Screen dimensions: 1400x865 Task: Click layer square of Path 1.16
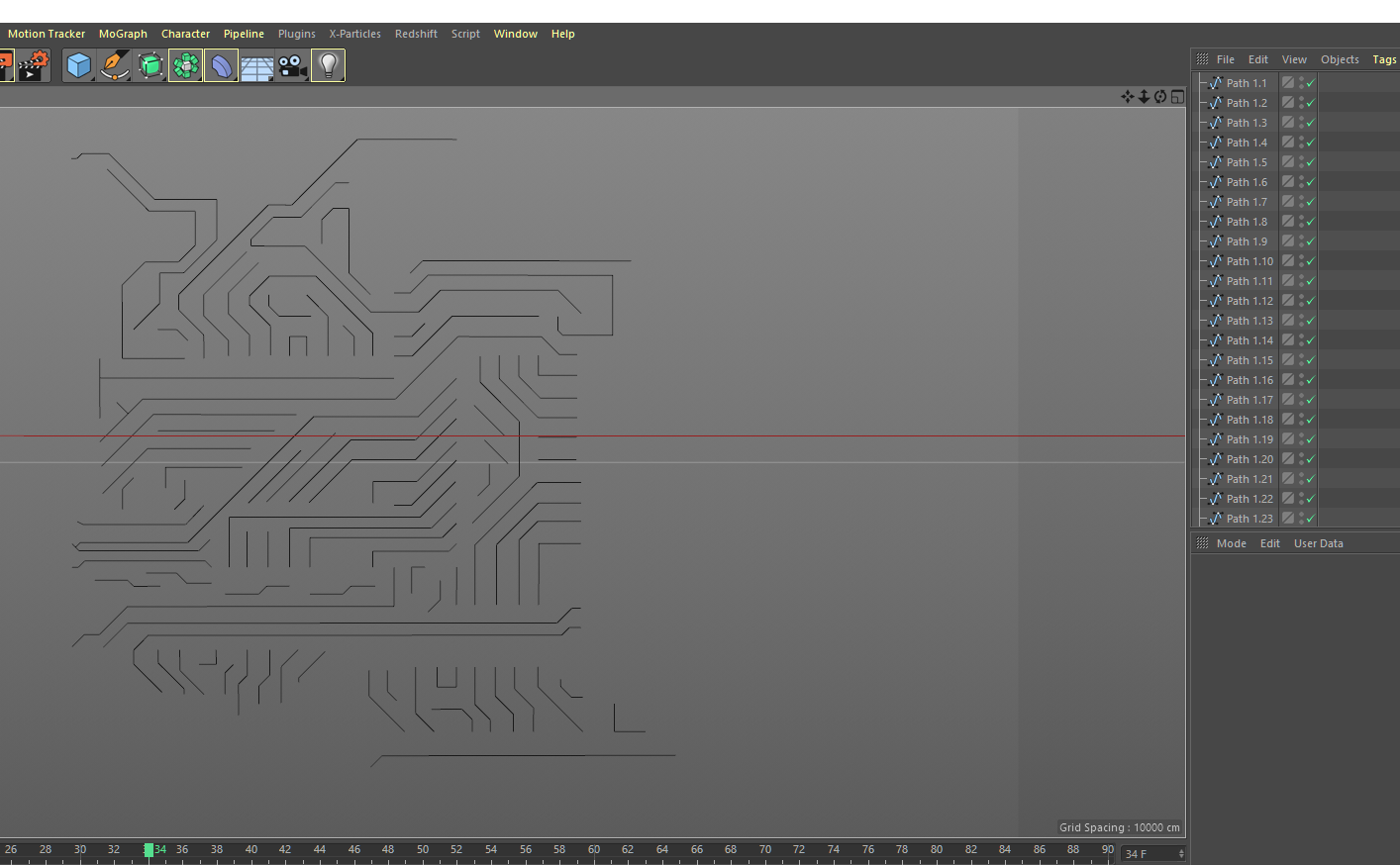pyautogui.click(x=1288, y=379)
